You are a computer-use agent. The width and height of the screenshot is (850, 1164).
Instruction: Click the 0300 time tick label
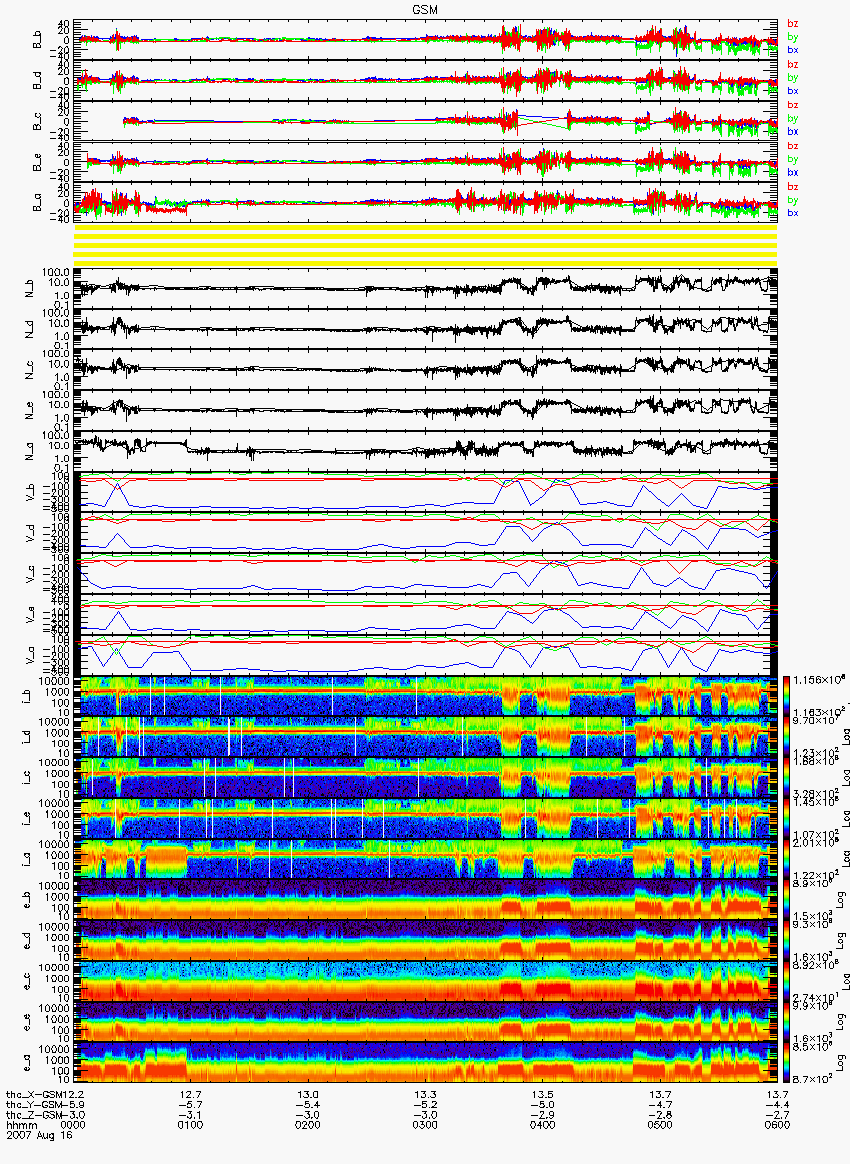click(x=425, y=1125)
